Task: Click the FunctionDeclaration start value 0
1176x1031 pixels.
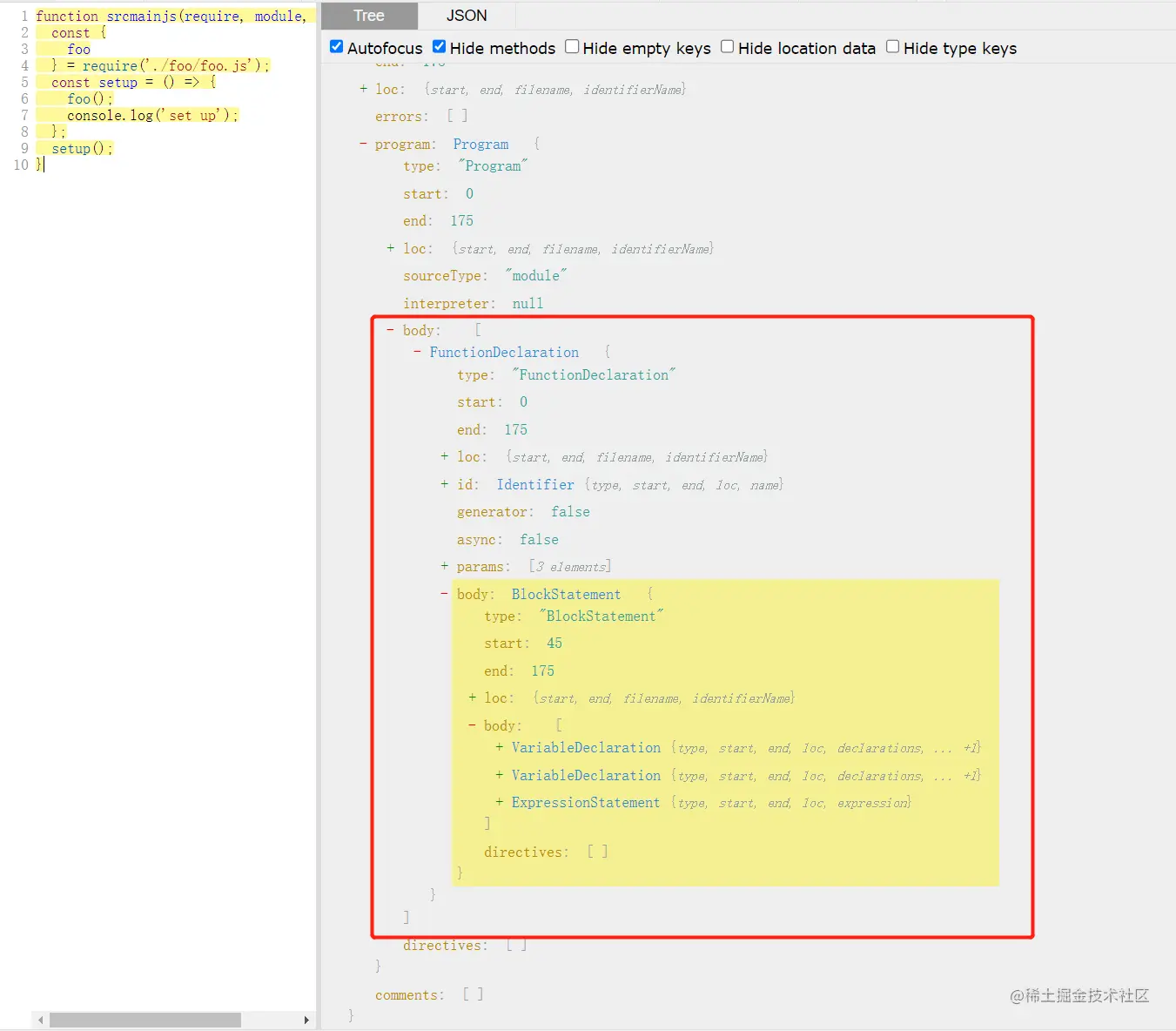Action: pyautogui.click(x=523, y=401)
